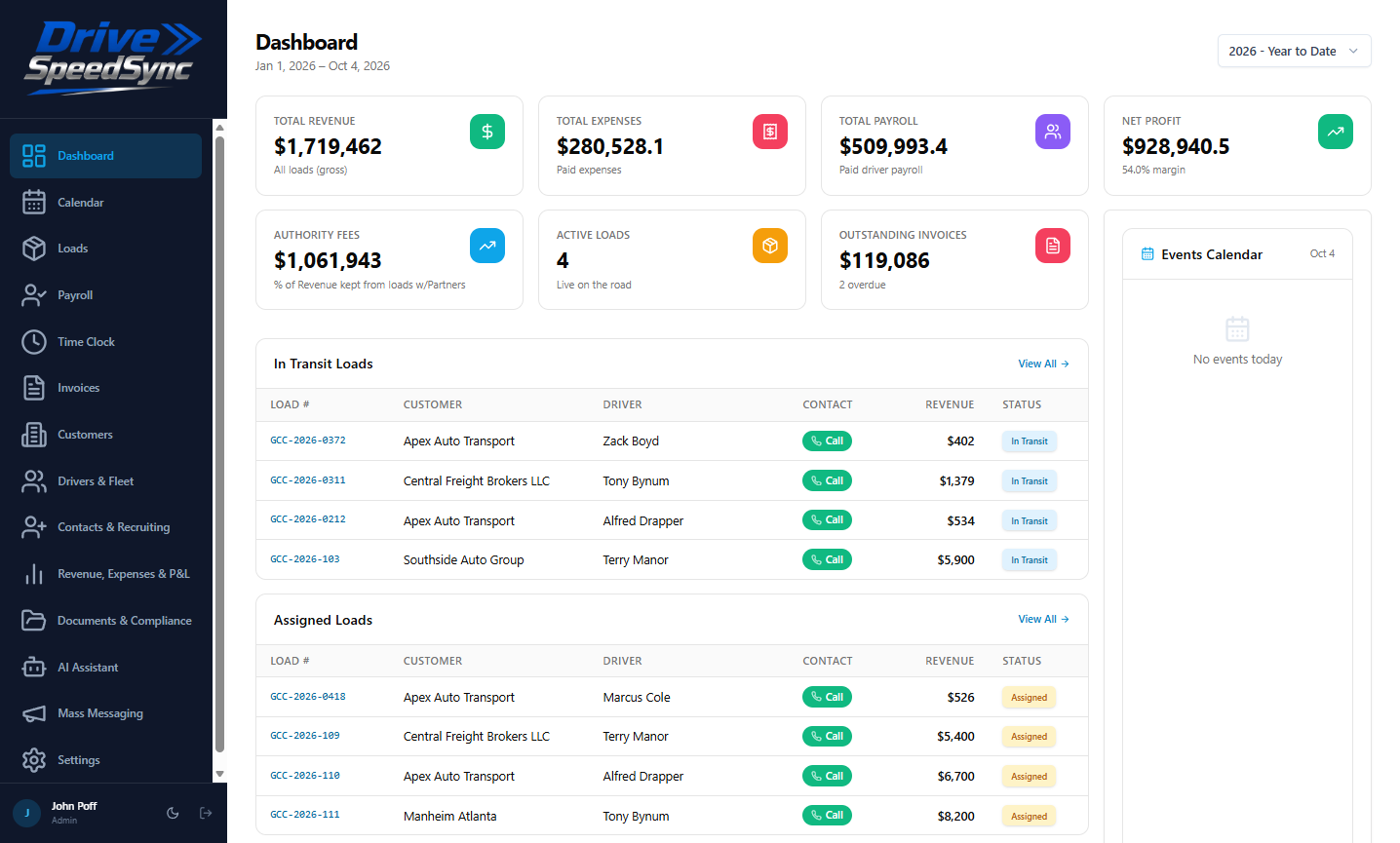Call driver Marcus Cole
This screenshot has width=1400, height=843.
[827, 697]
